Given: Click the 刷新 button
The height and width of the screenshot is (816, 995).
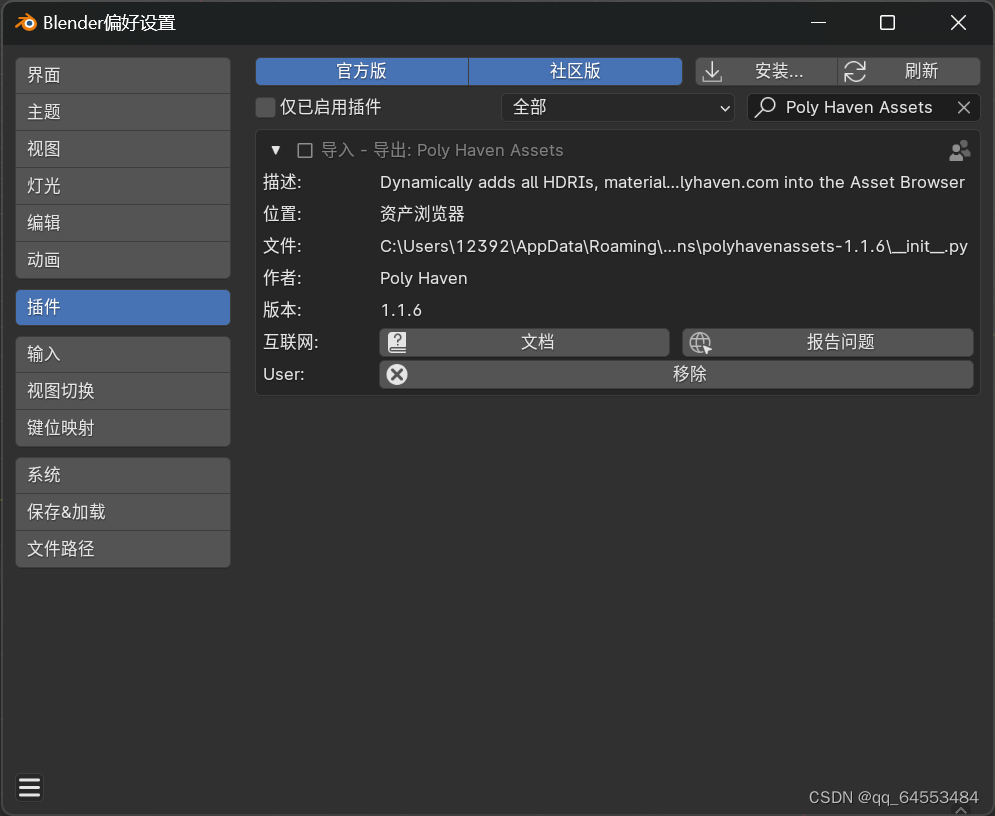Looking at the screenshot, I should point(909,71).
